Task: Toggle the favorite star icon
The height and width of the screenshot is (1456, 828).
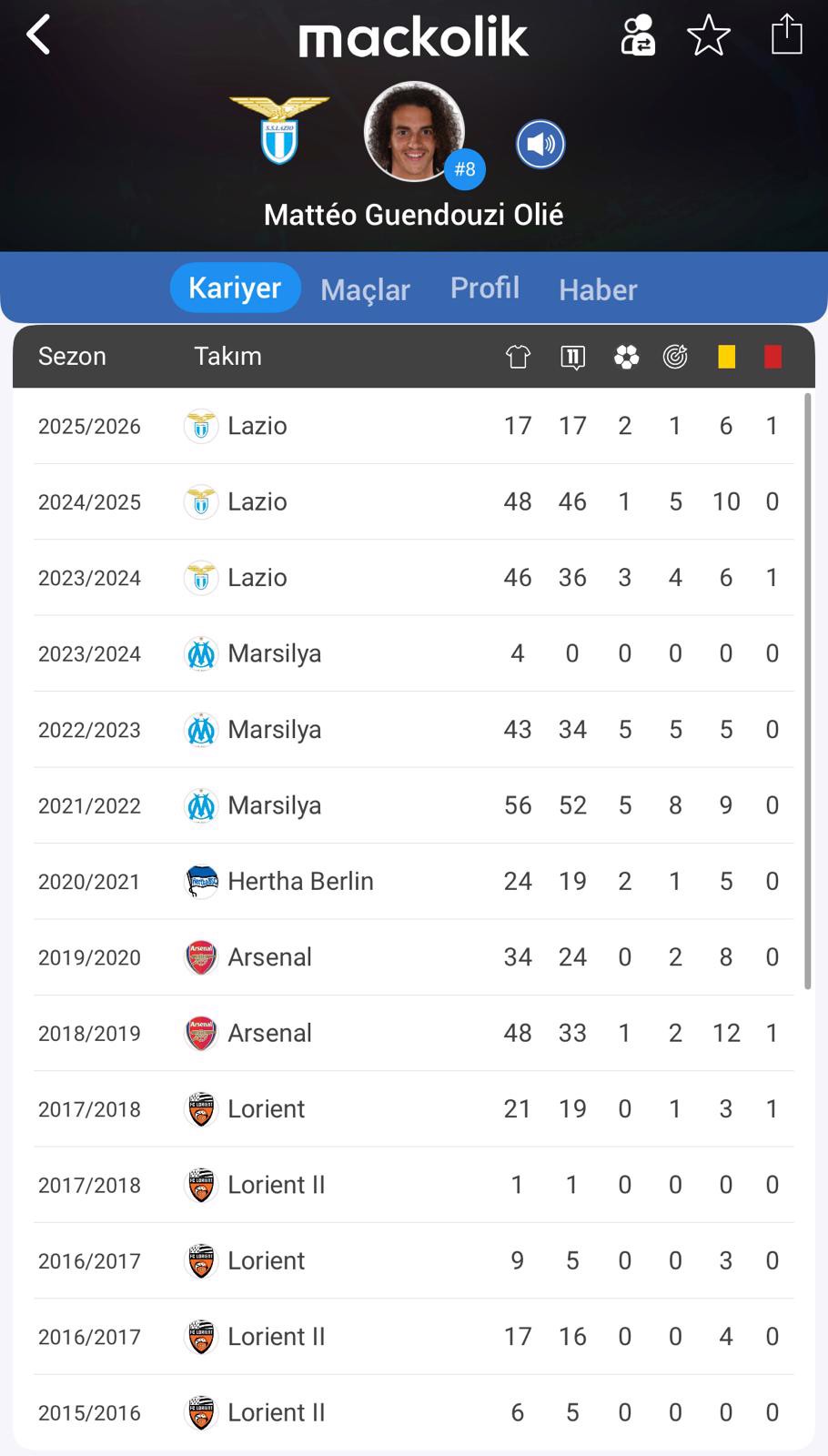Action: [x=708, y=36]
